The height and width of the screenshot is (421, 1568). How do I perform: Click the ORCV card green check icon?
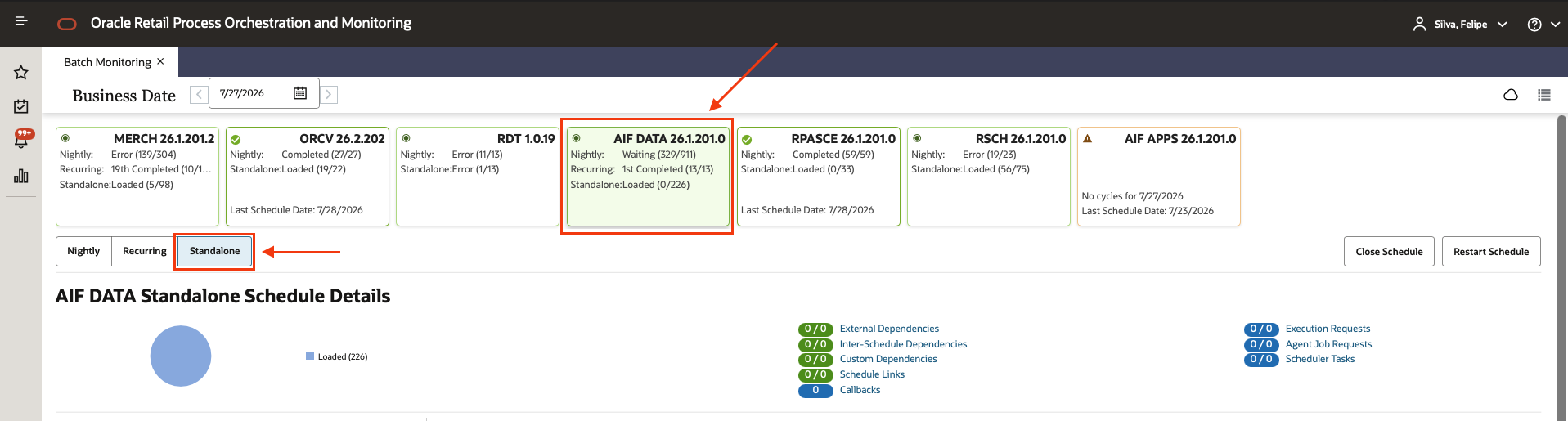click(x=236, y=140)
